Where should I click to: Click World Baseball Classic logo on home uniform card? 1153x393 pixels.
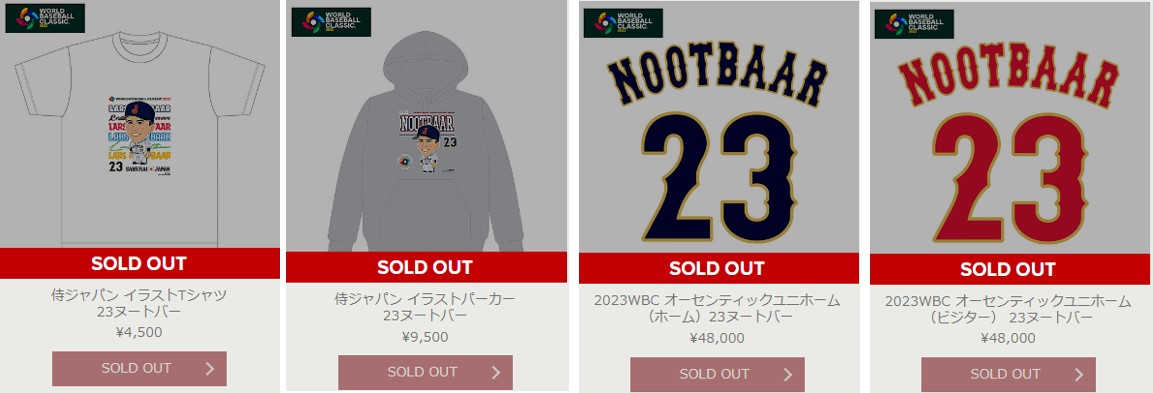pos(623,24)
